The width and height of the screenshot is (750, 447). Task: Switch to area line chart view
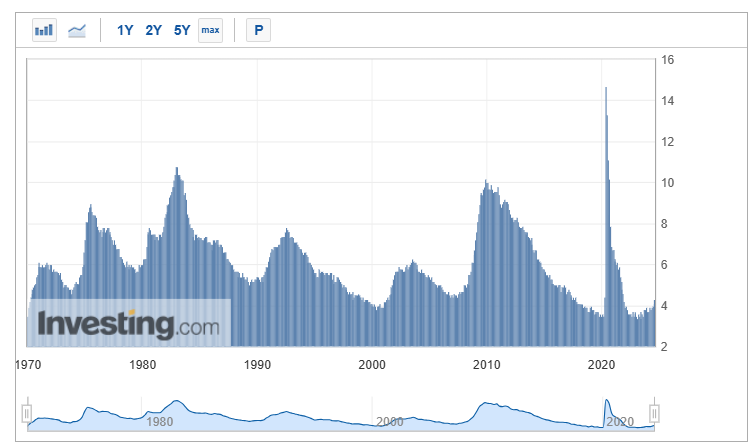[x=77, y=31]
